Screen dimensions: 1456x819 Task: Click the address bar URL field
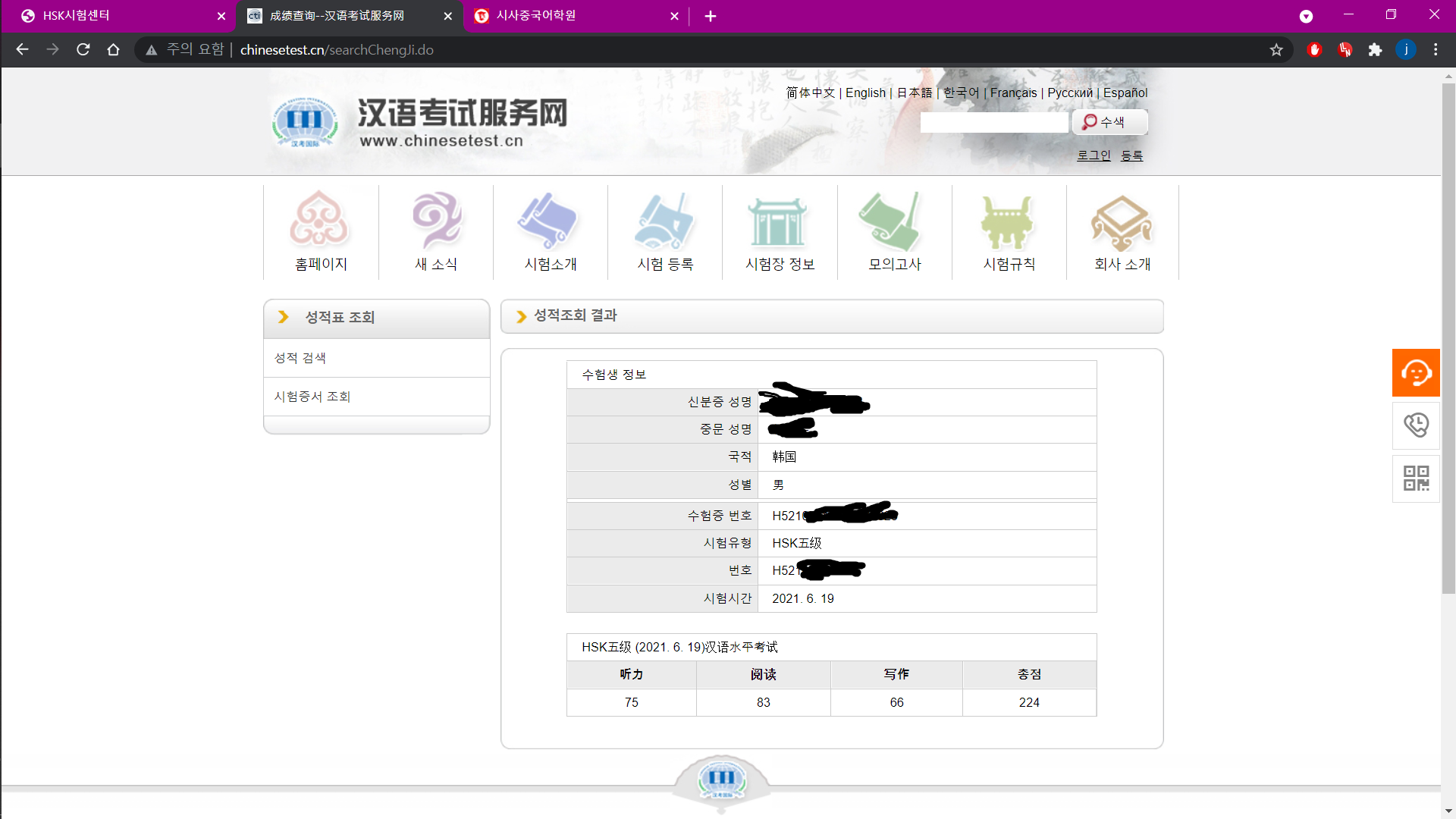[x=713, y=50]
